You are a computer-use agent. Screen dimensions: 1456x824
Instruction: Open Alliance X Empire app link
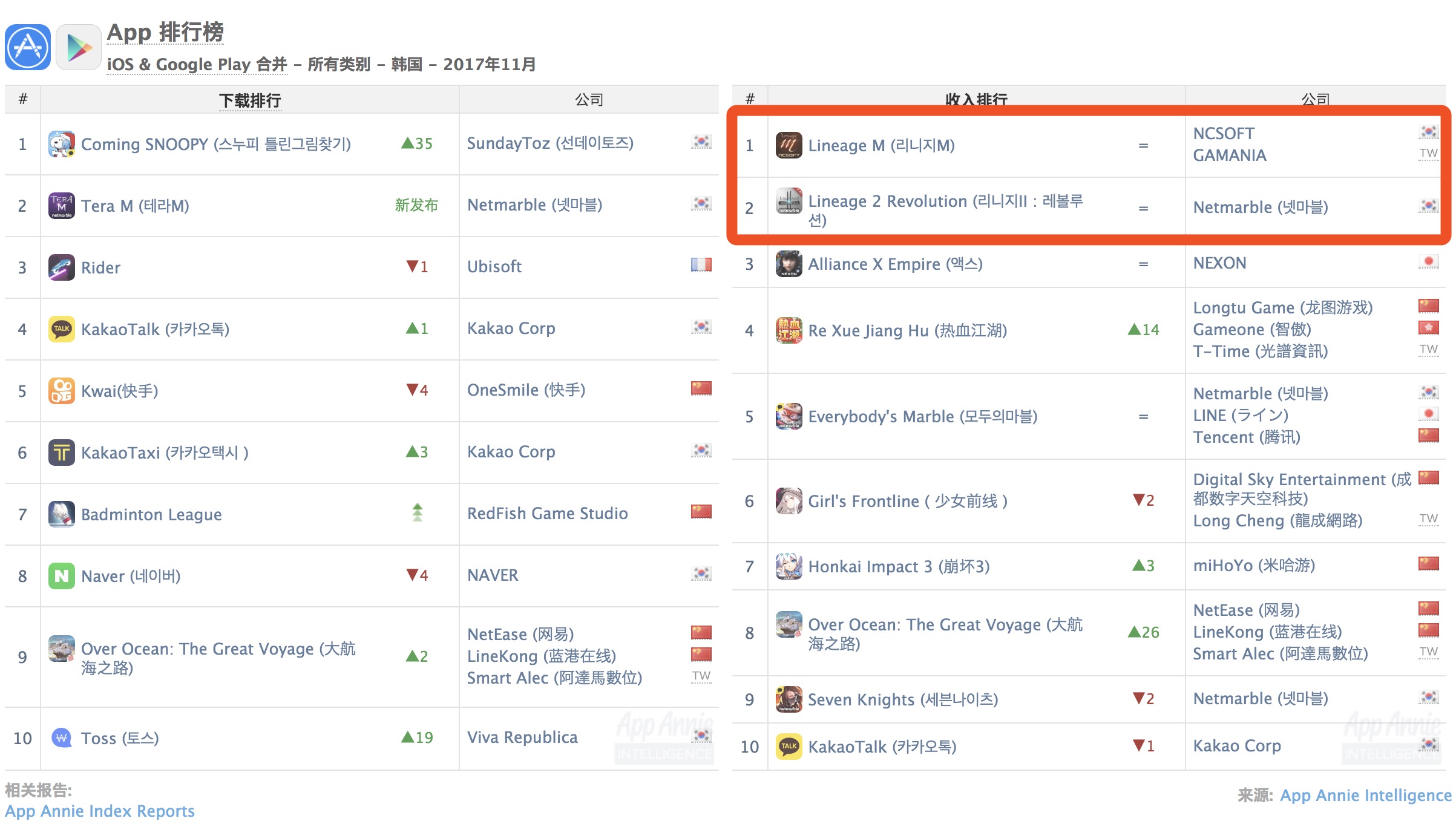coord(896,264)
